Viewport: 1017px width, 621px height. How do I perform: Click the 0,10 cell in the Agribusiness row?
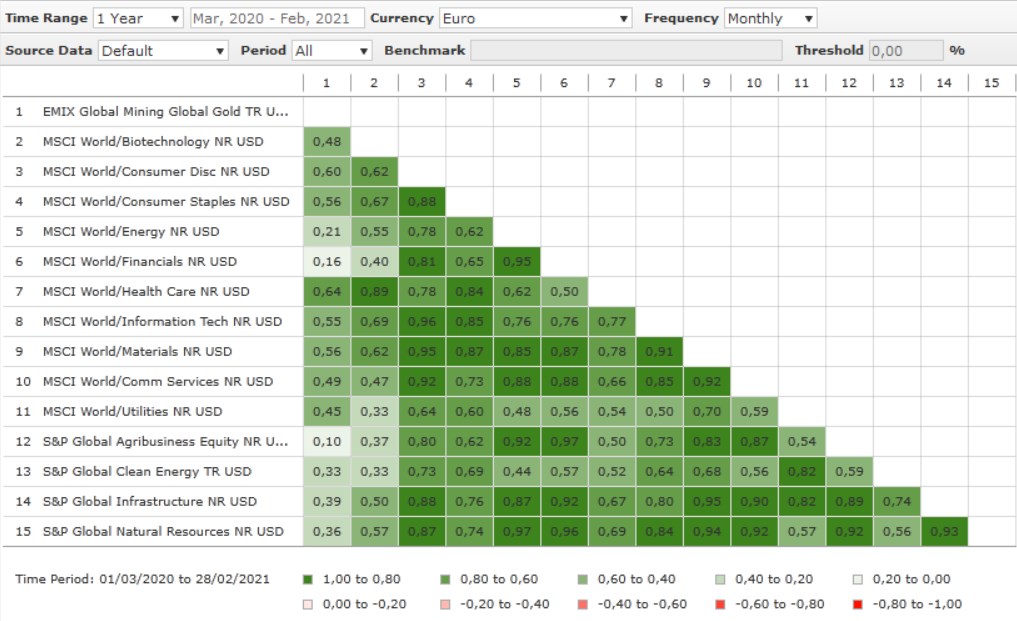(327, 442)
